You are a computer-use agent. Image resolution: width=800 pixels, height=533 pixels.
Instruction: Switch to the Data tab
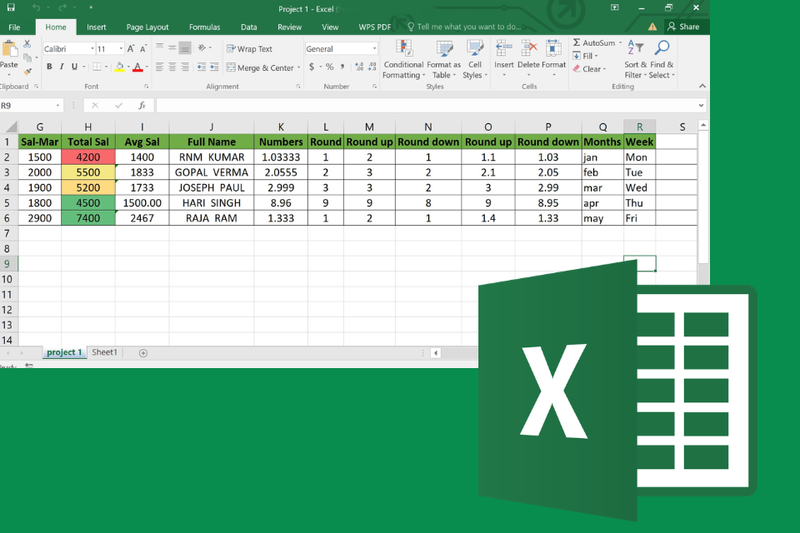248,27
